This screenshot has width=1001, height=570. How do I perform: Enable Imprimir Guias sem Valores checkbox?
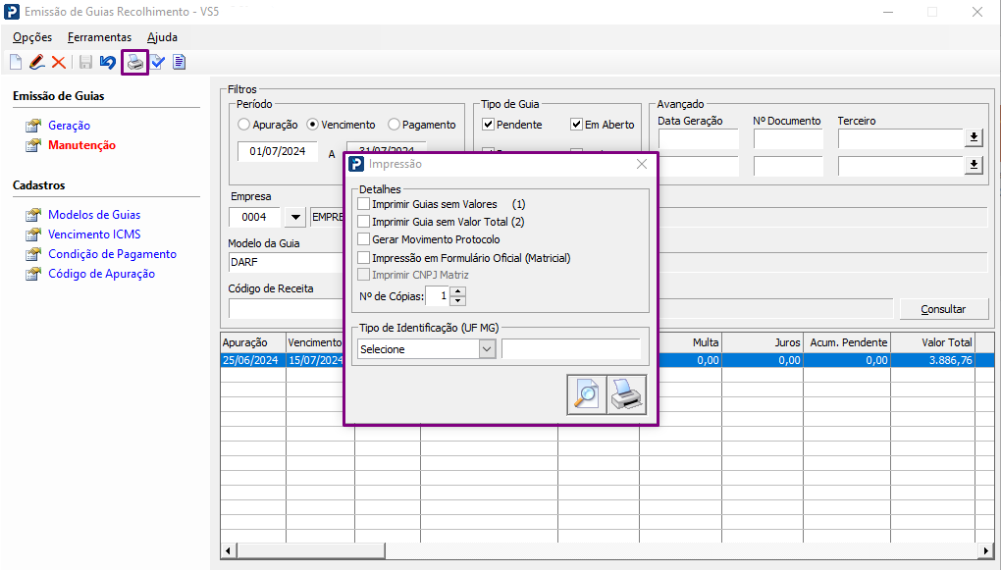(364, 204)
